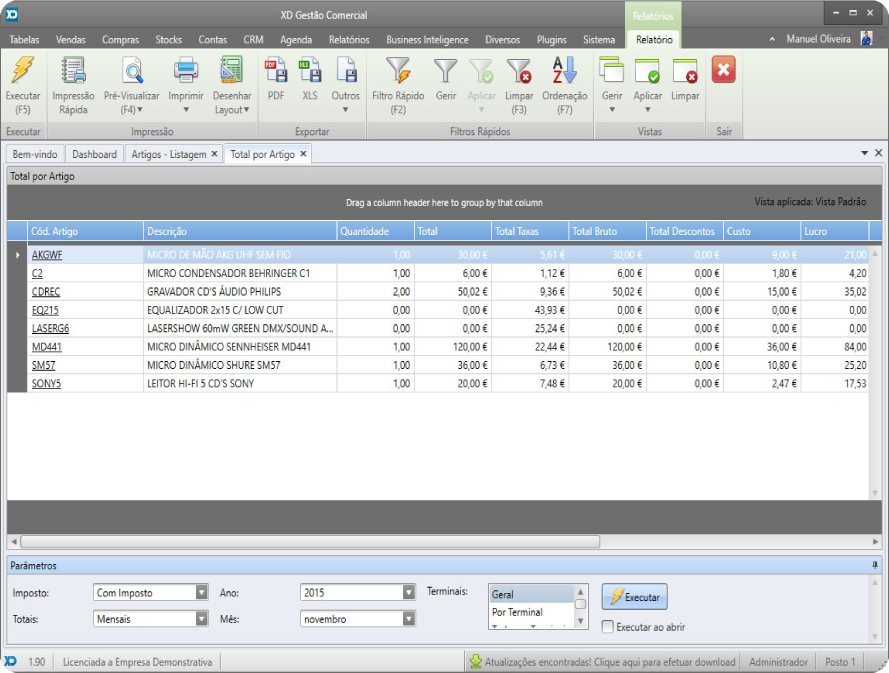Pin the Parâmetros panel
The height and width of the screenshot is (673, 889).
tap(876, 566)
